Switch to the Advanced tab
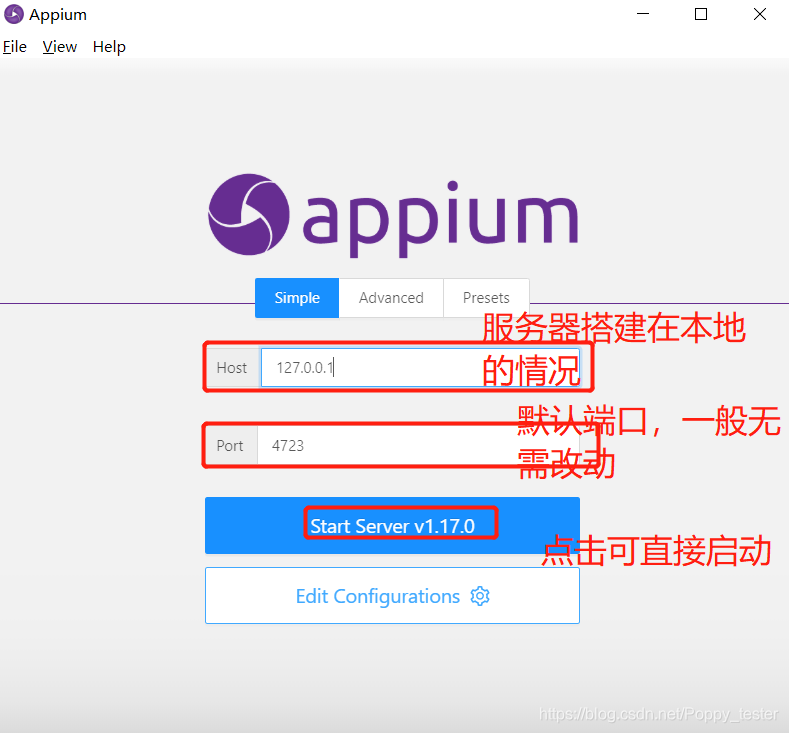This screenshot has width=789, height=733. click(x=391, y=298)
